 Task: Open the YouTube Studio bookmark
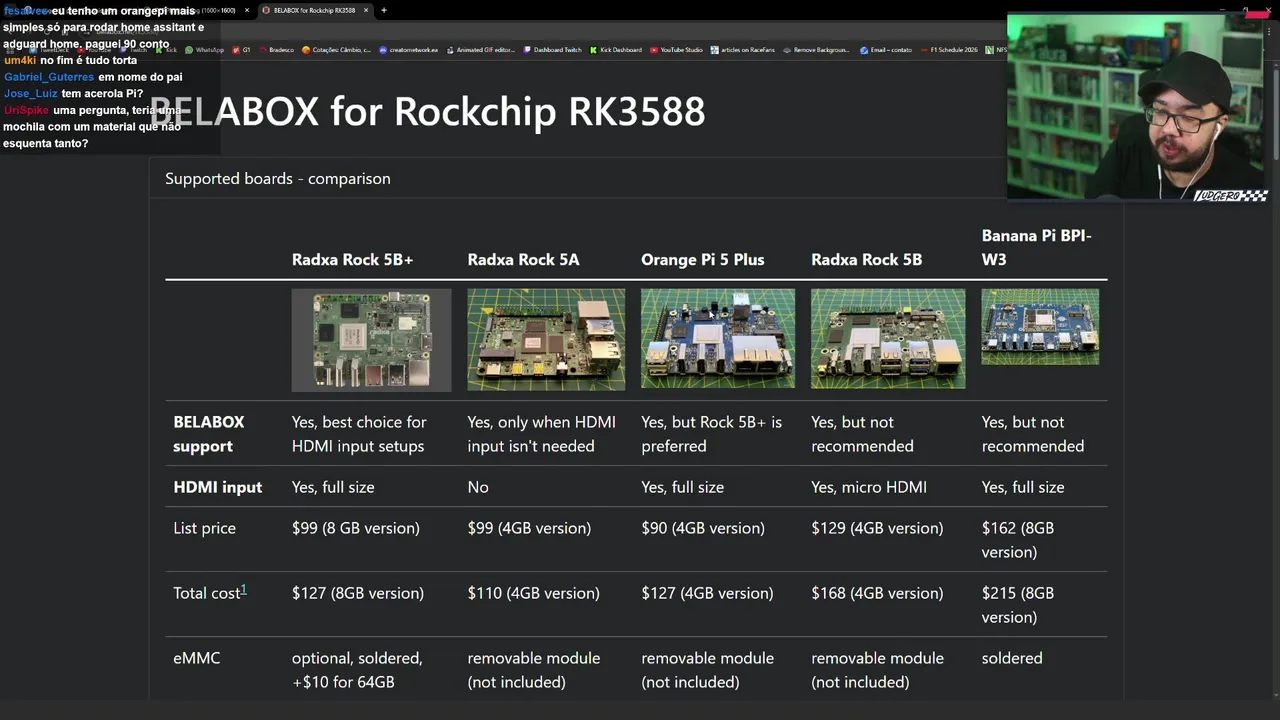coord(677,49)
